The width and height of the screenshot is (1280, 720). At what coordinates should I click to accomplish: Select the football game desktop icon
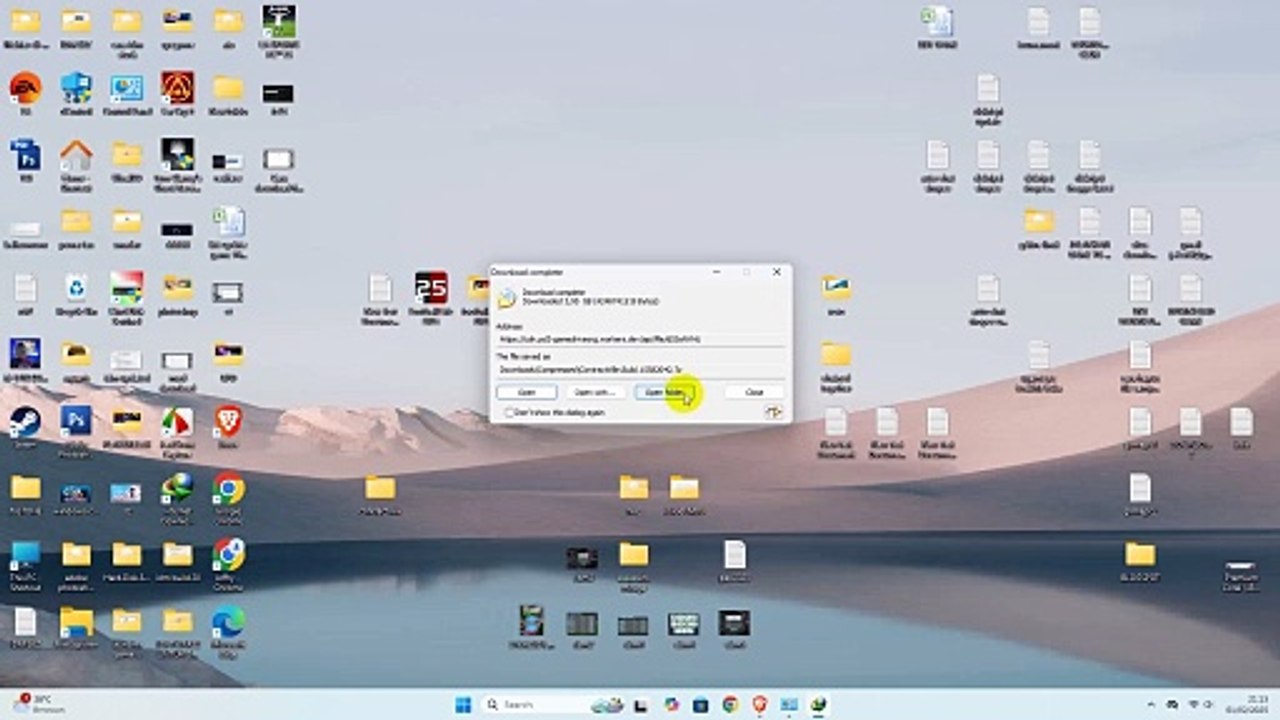(x=279, y=21)
